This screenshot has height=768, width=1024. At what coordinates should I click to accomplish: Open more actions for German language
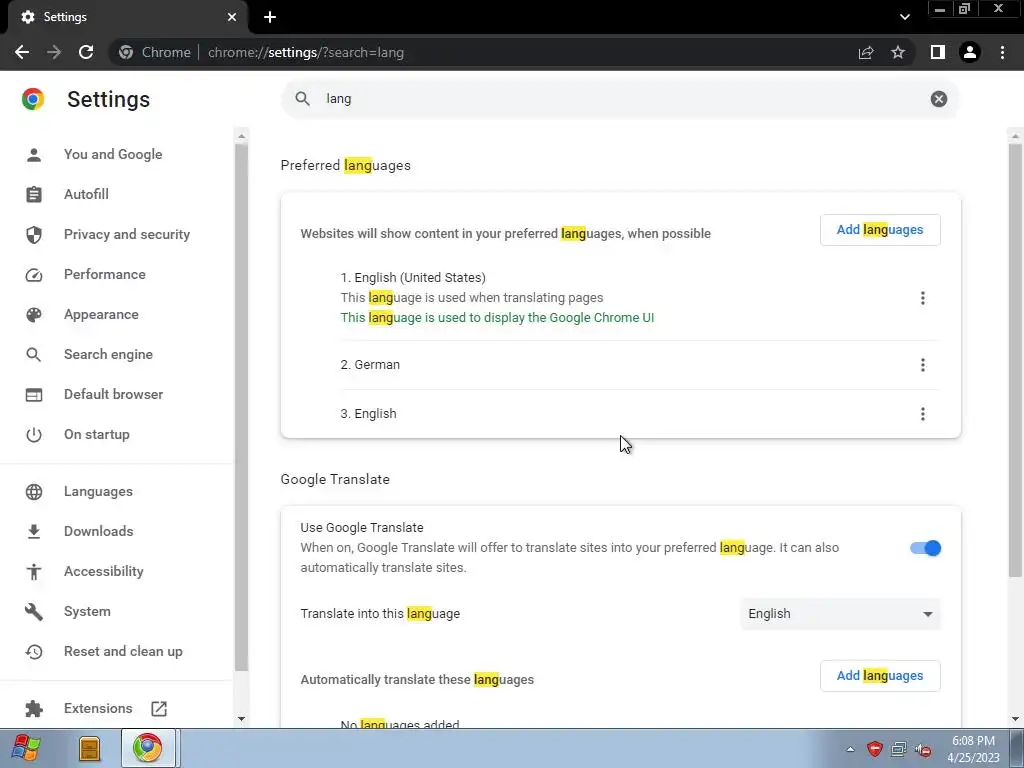[923, 364]
